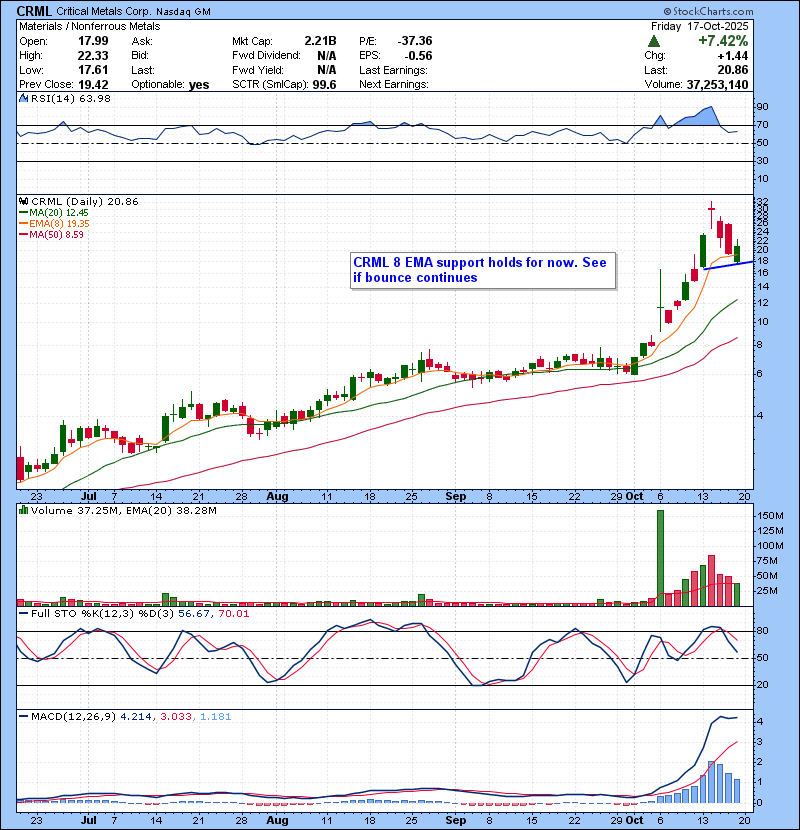Click the CRML (Daily) 20.86 legend
The width and height of the screenshot is (800, 830).
point(85,202)
